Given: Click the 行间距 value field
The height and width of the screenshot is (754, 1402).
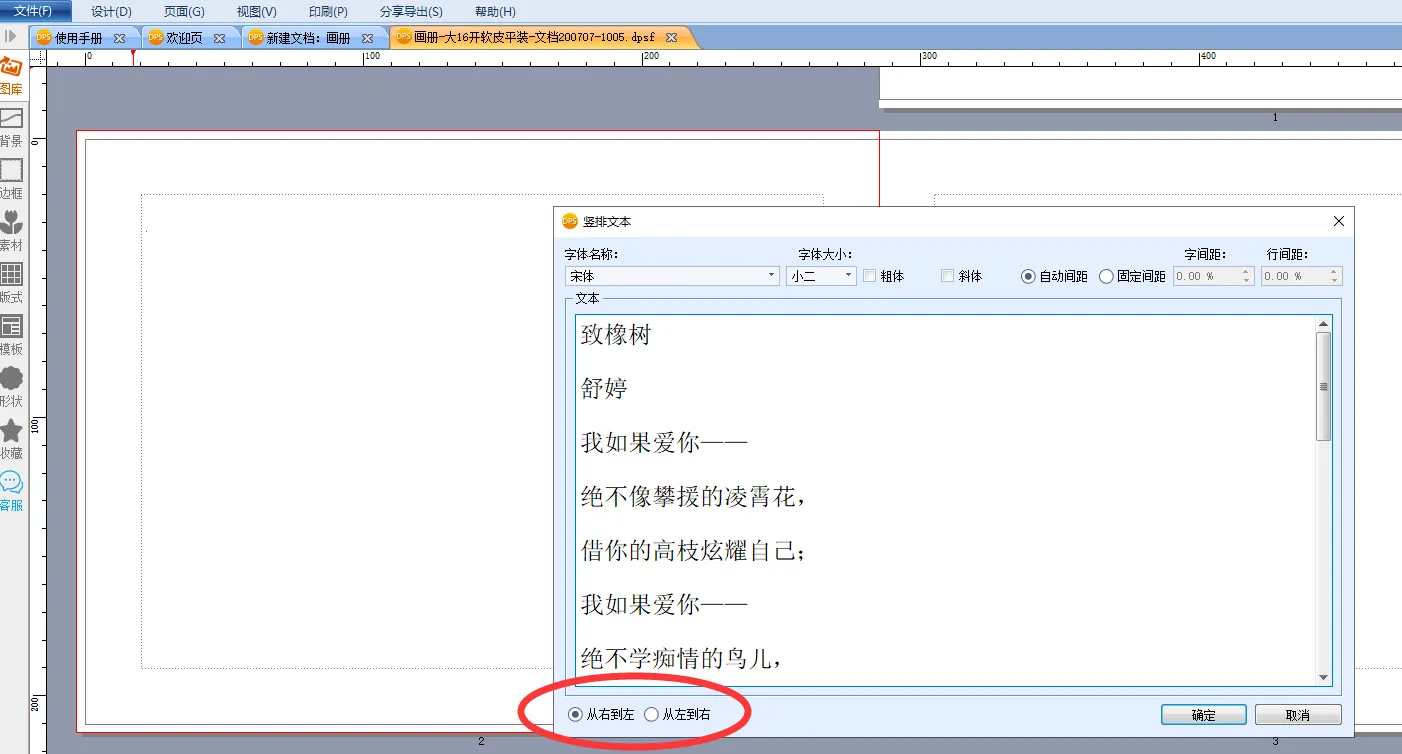Looking at the screenshot, I should [x=1295, y=276].
